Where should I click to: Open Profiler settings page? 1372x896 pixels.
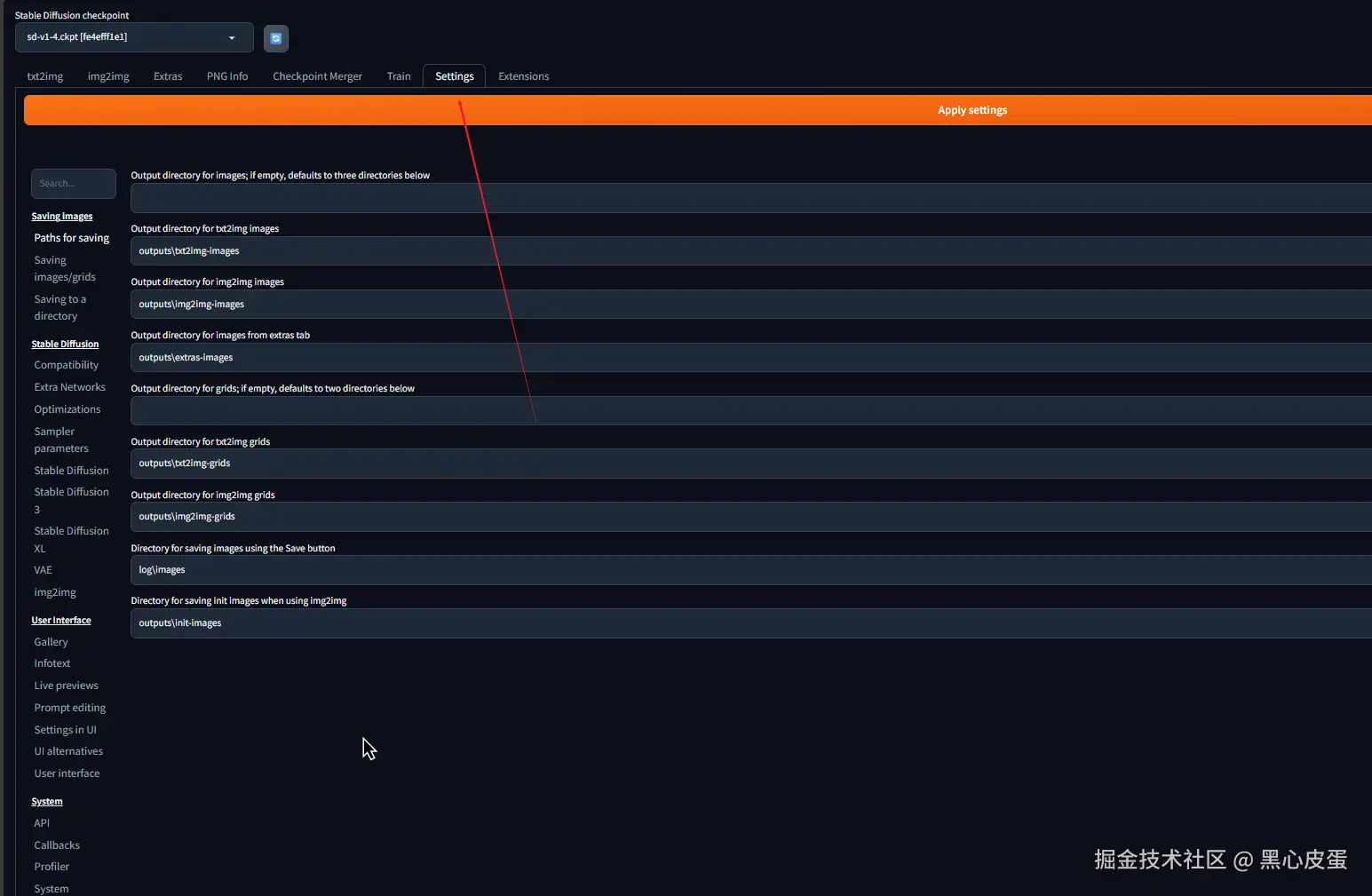[x=52, y=867]
